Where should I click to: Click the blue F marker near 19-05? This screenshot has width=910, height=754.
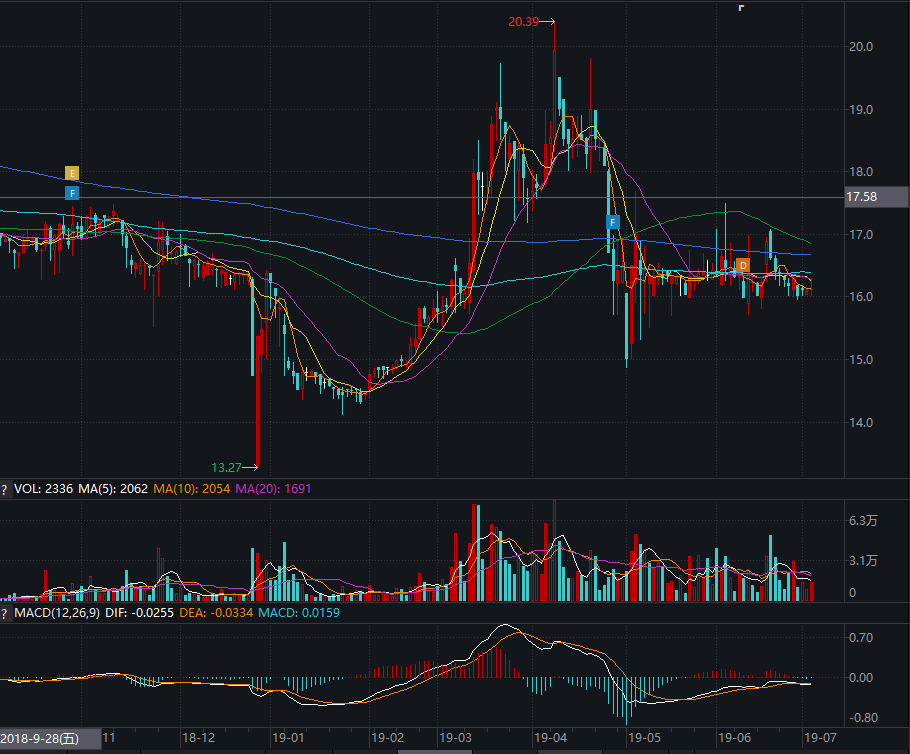click(613, 222)
